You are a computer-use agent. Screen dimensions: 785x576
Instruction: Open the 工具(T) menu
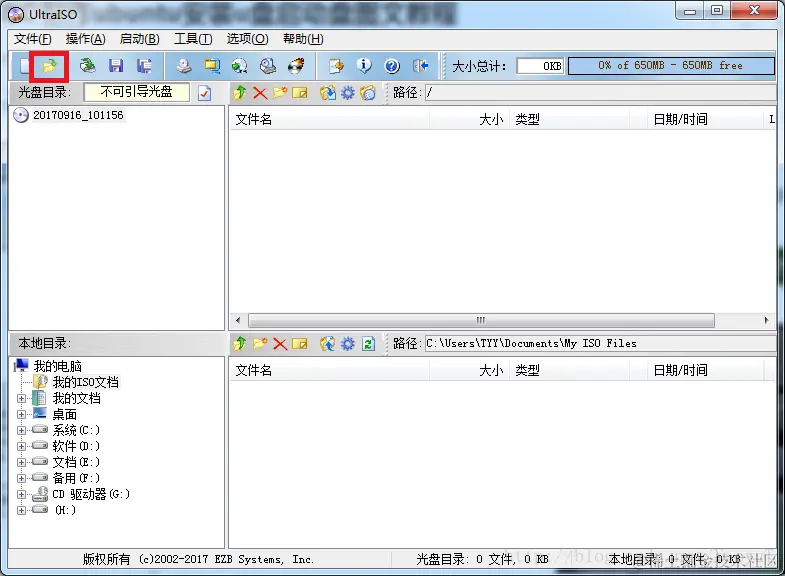point(193,39)
